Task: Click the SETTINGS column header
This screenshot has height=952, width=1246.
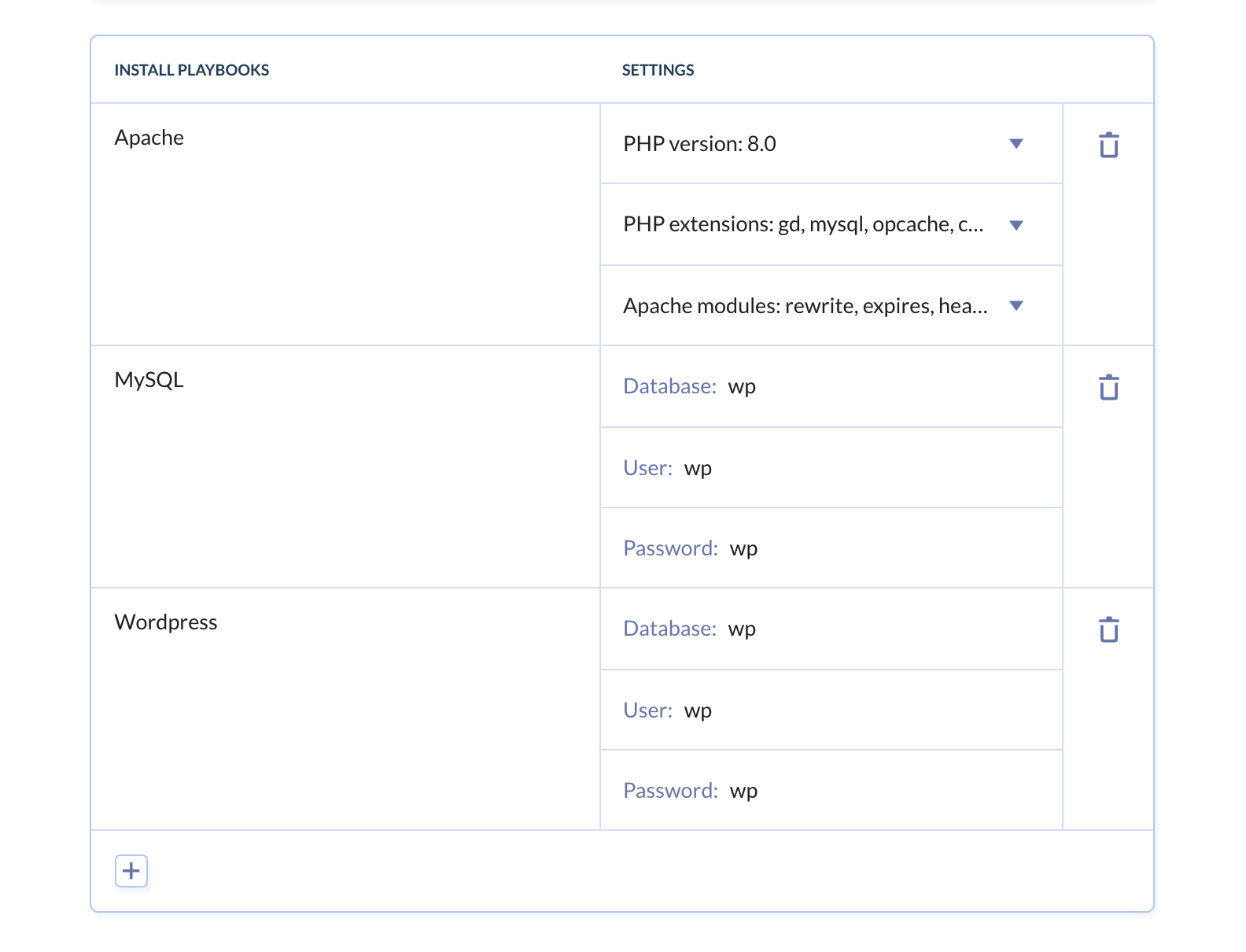Action: coord(658,70)
